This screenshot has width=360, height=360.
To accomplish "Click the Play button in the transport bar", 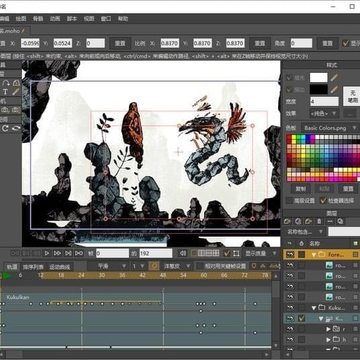I will pos(47,253).
